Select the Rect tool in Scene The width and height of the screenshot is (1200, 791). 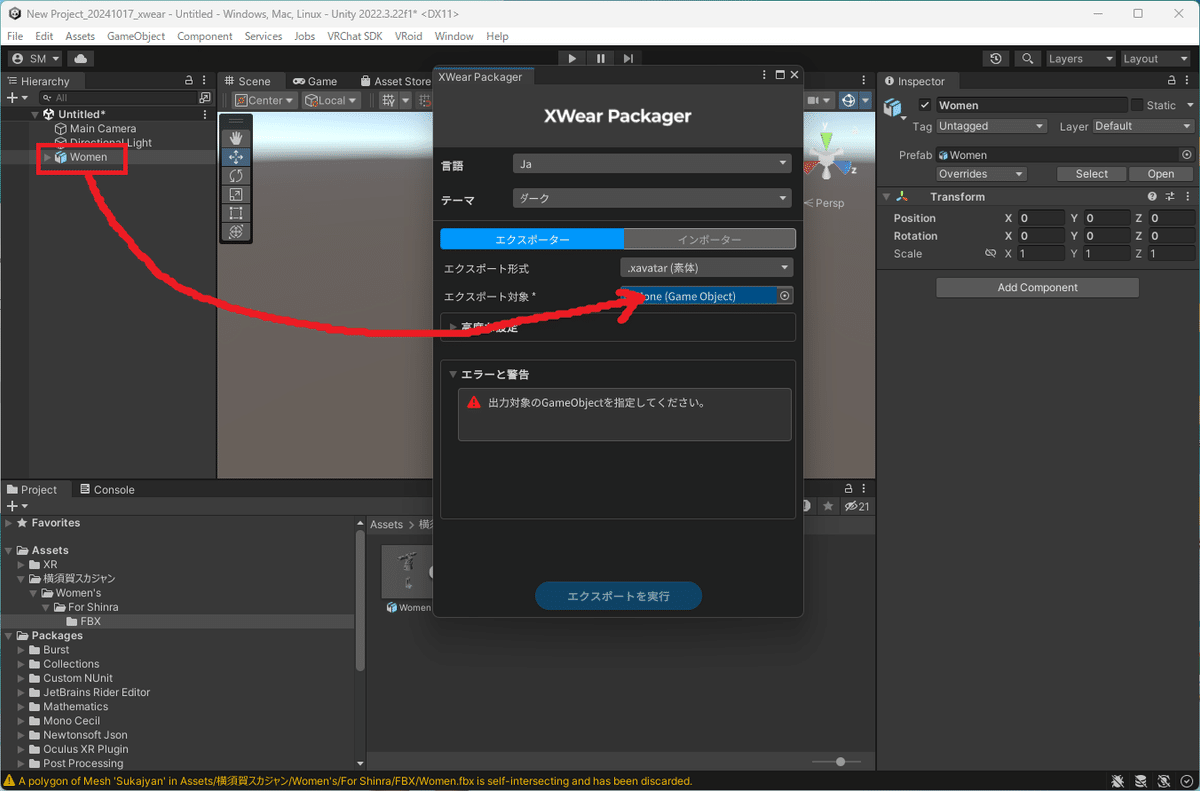[236, 213]
